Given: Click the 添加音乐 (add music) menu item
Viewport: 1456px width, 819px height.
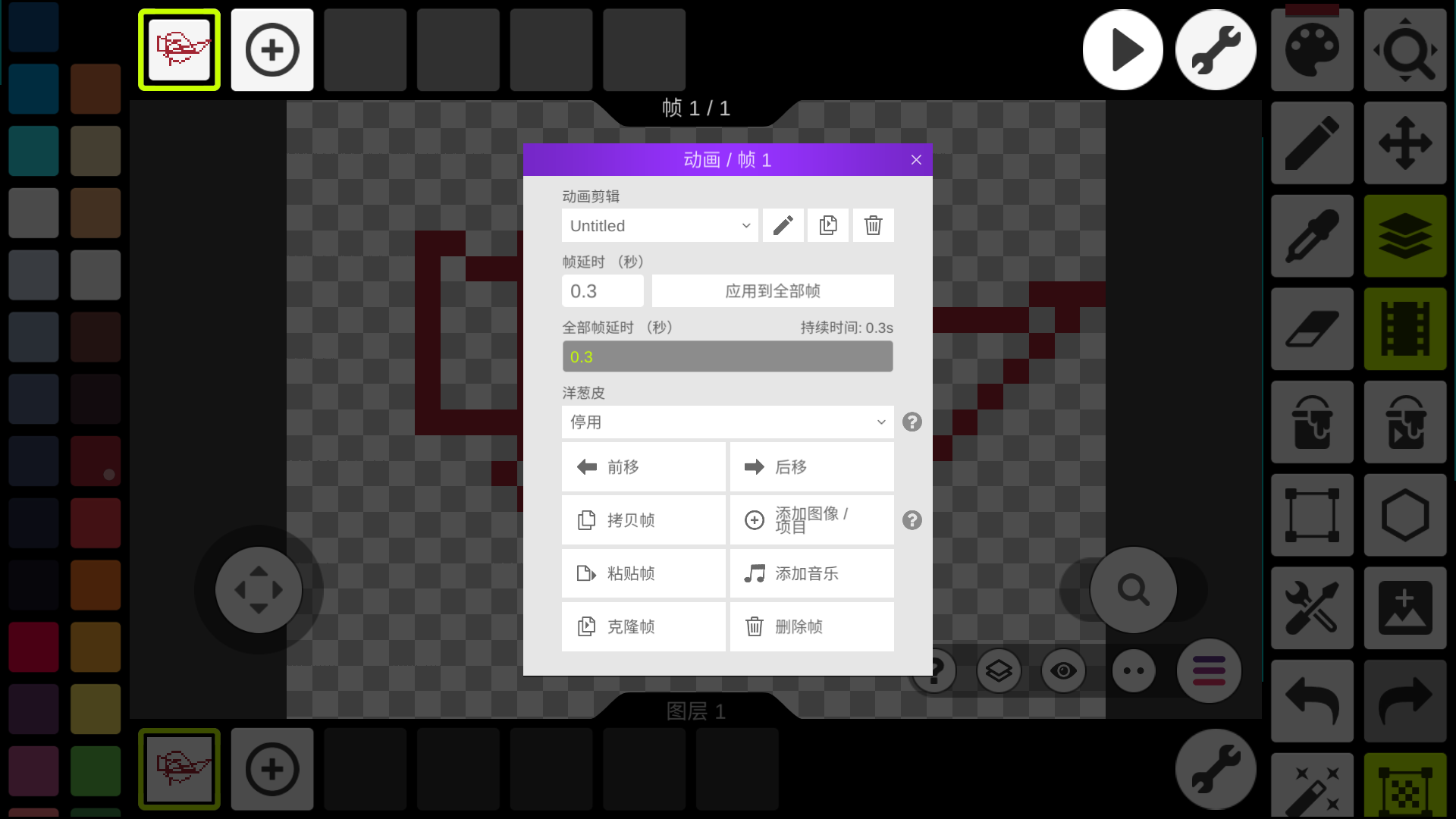Looking at the screenshot, I should click(812, 573).
